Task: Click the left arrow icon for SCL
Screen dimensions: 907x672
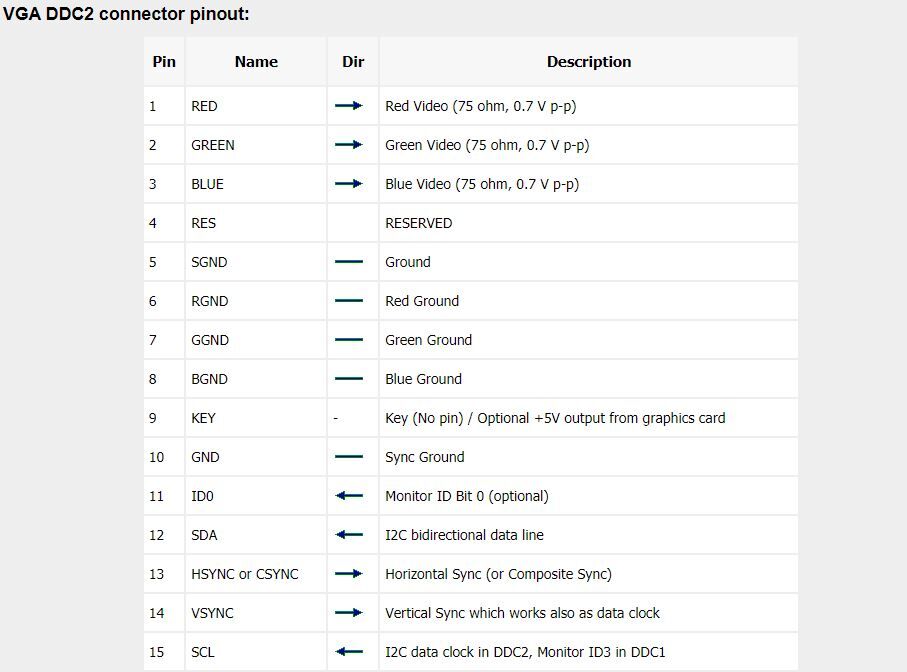Action: (x=349, y=652)
